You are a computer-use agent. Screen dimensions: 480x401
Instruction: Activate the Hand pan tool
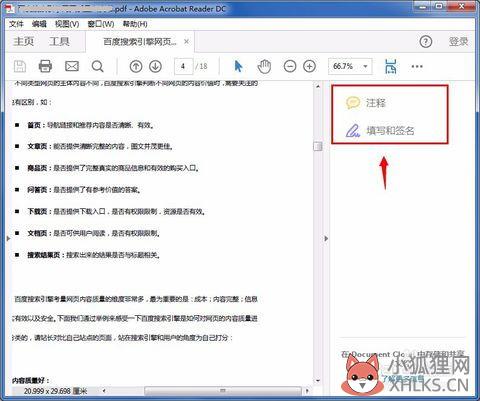tap(264, 66)
